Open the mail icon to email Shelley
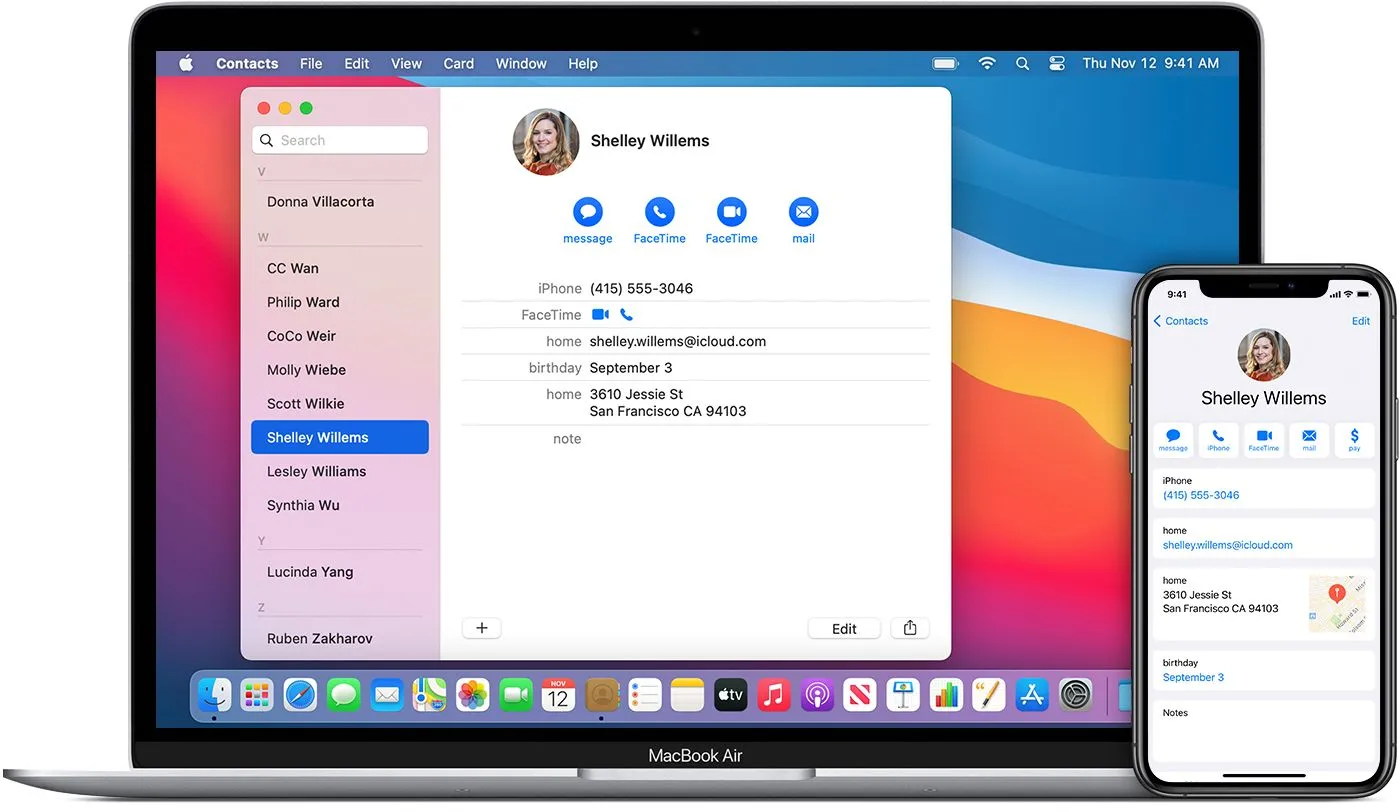Viewport: 1400px width, 812px height. (x=803, y=211)
